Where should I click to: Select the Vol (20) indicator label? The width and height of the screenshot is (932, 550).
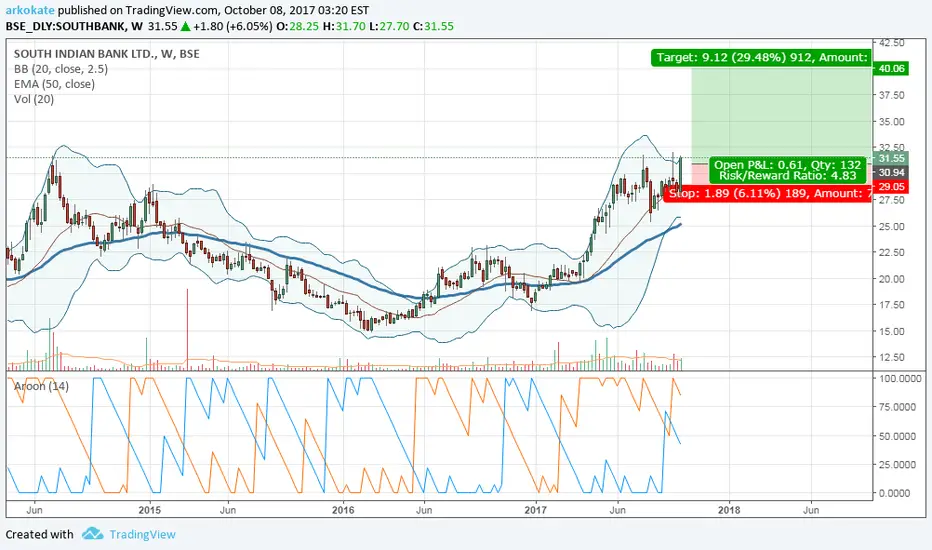point(34,99)
